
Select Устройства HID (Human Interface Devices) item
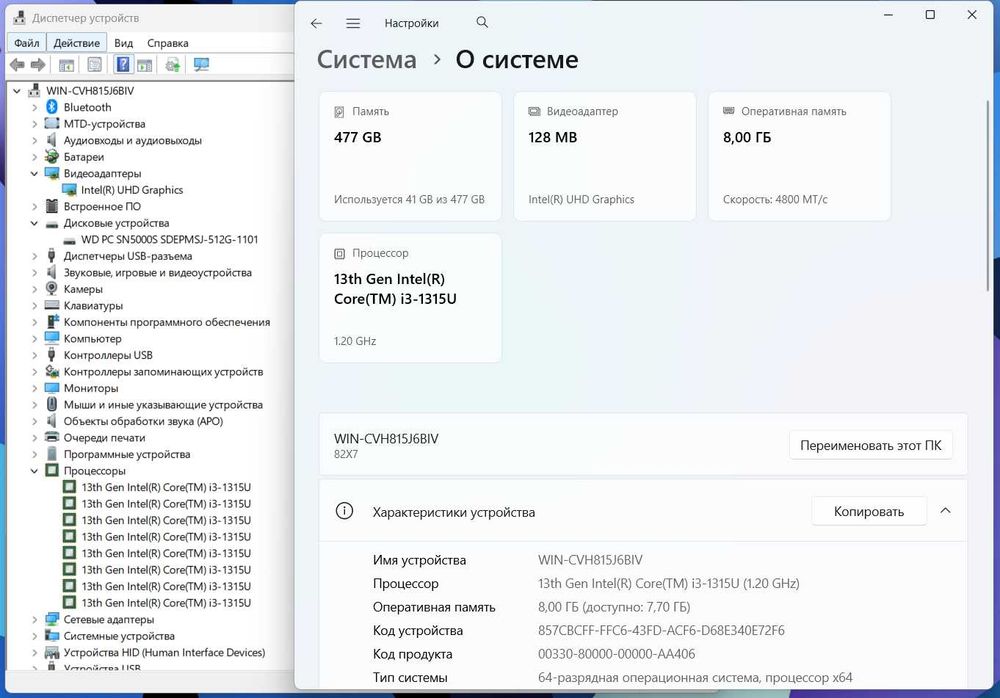pos(164,653)
